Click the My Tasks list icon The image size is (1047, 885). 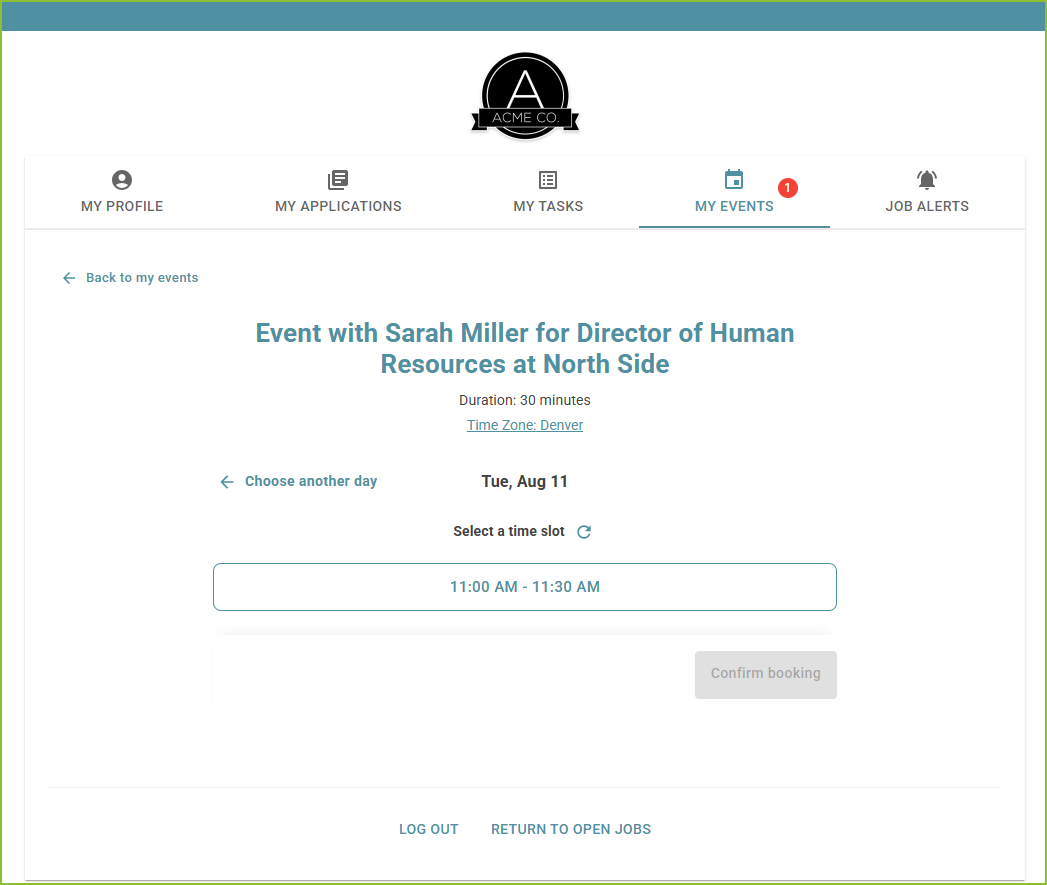(548, 180)
